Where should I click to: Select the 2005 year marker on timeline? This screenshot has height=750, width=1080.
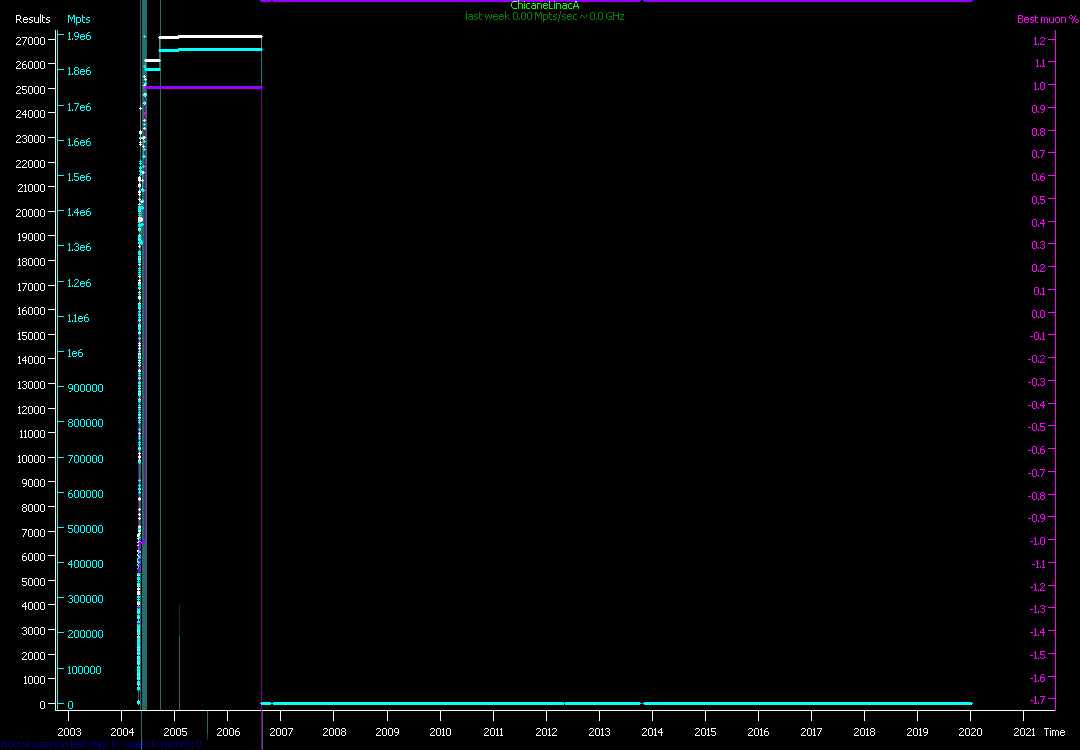coord(174,732)
